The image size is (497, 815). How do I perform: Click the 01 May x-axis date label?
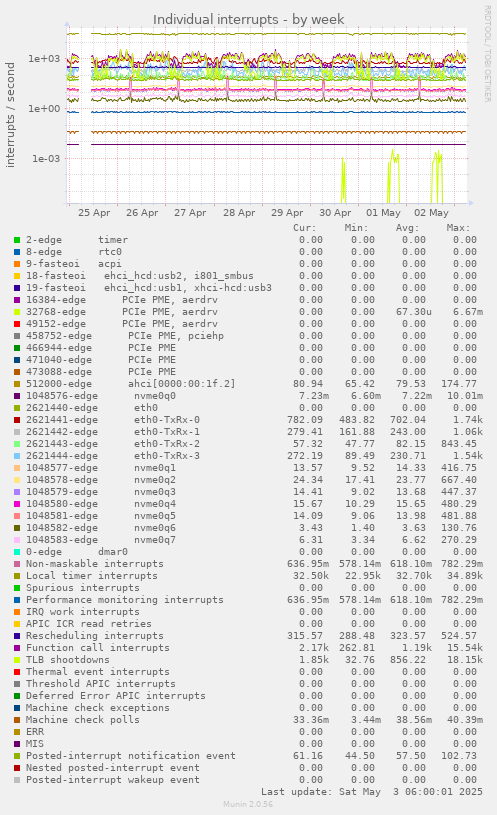pos(383,213)
